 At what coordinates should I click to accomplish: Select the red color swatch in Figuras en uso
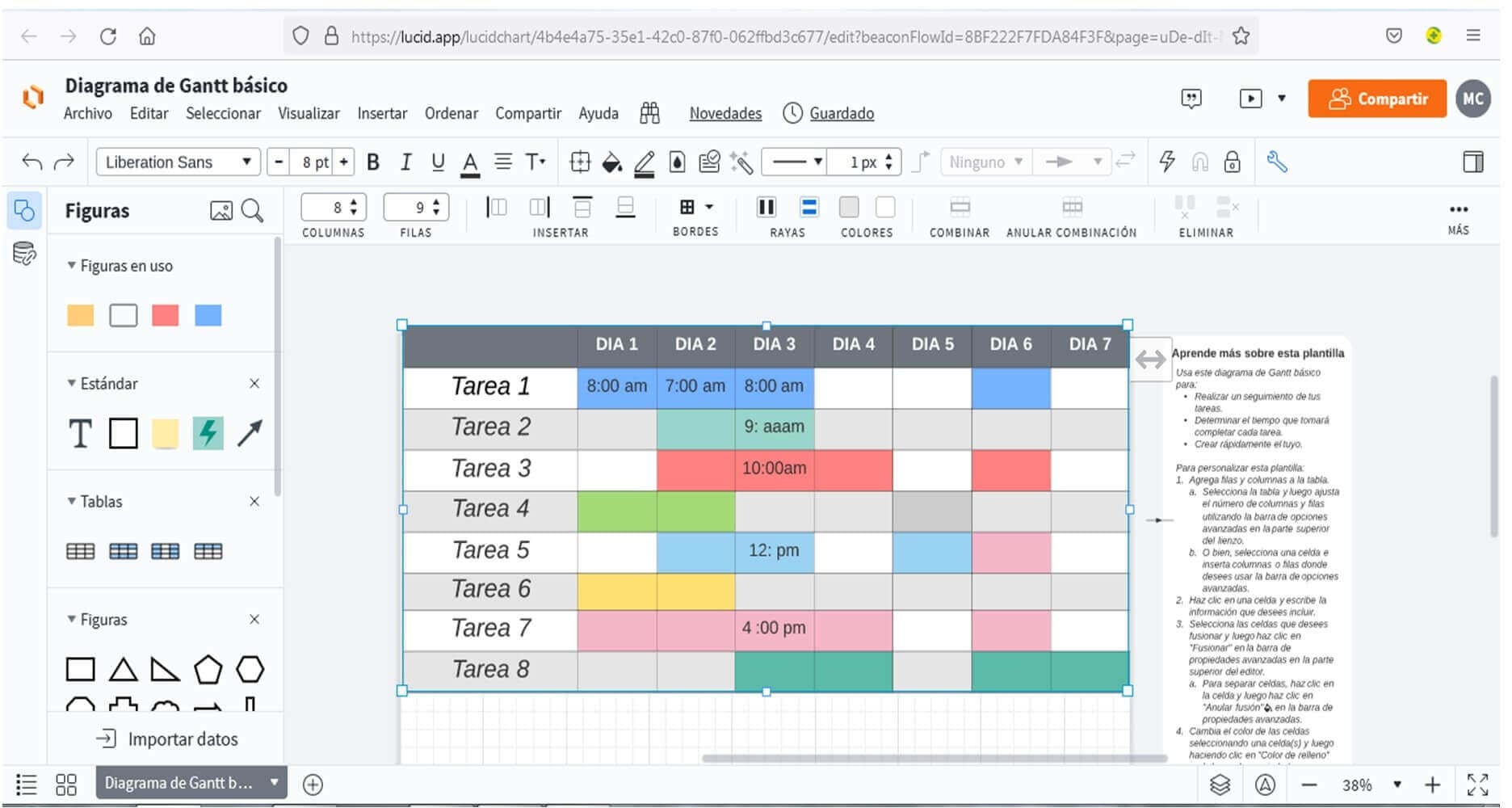pos(165,315)
